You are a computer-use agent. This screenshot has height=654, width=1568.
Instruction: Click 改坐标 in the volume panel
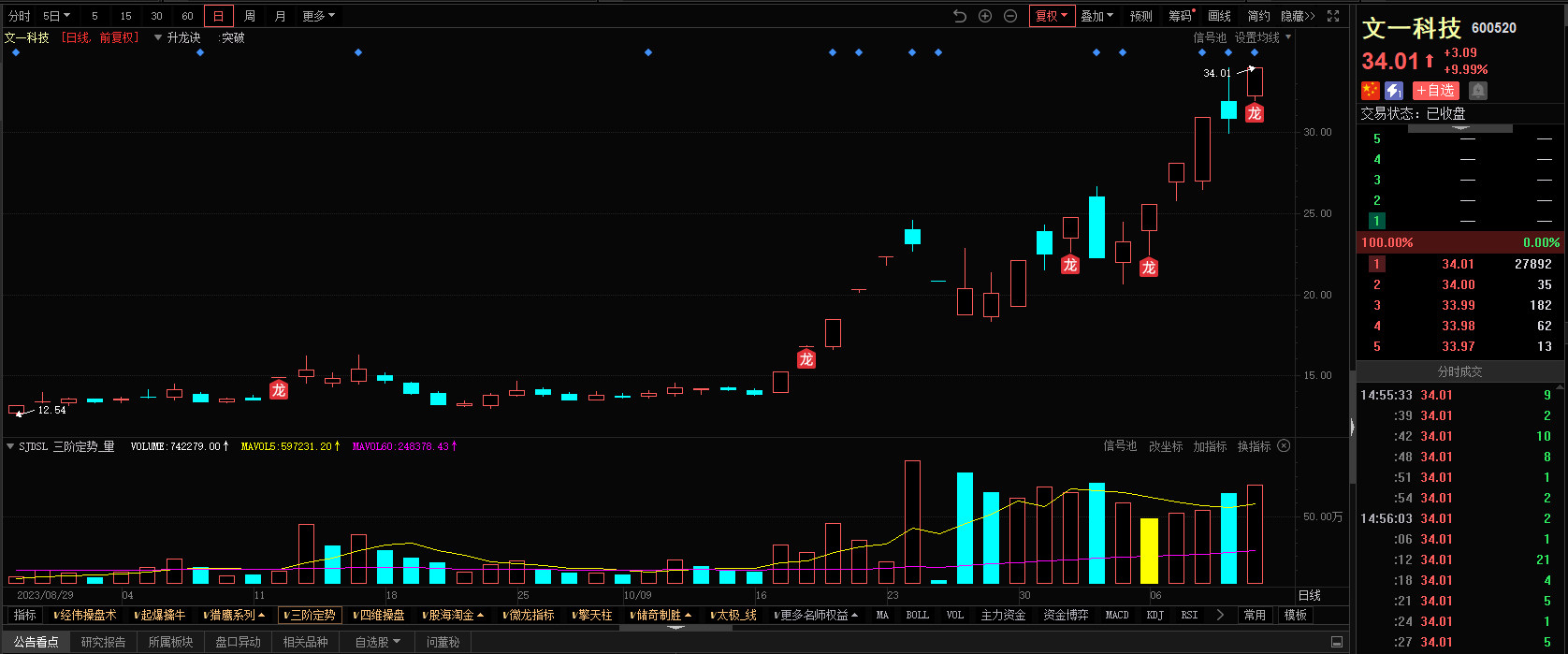1166,446
